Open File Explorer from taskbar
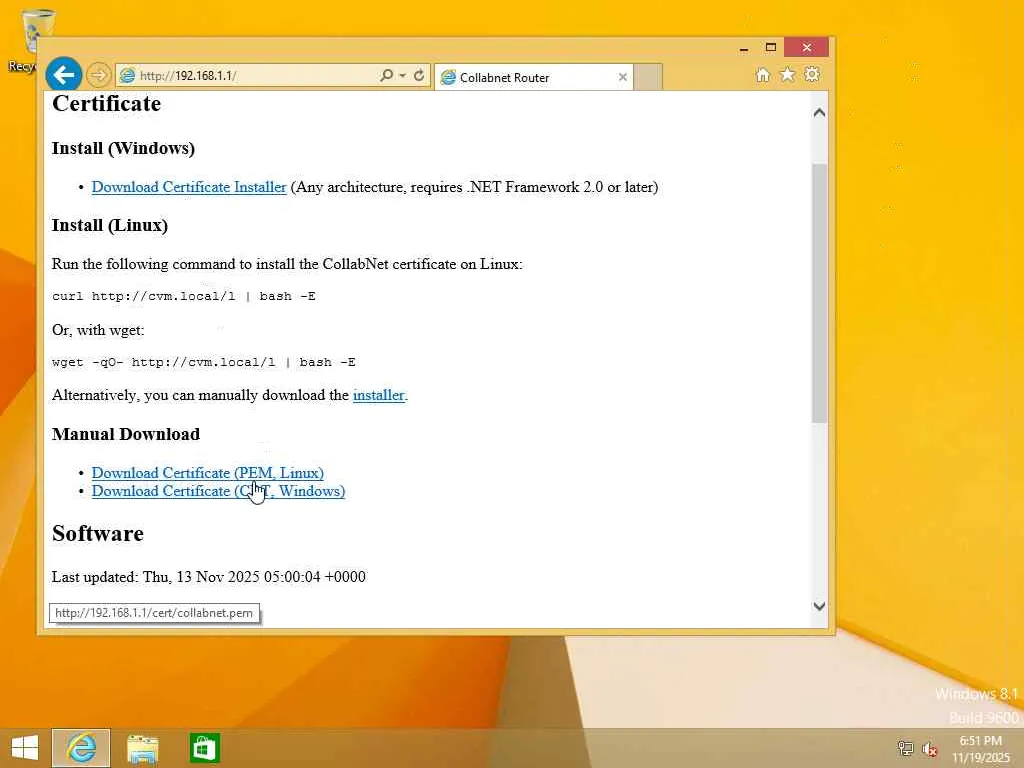Screen dimensions: 1024x768 point(142,748)
